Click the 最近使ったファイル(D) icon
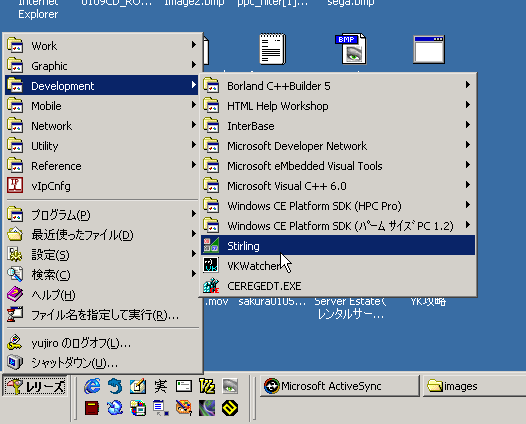The height and width of the screenshot is (424, 526). pyautogui.click(x=15, y=234)
